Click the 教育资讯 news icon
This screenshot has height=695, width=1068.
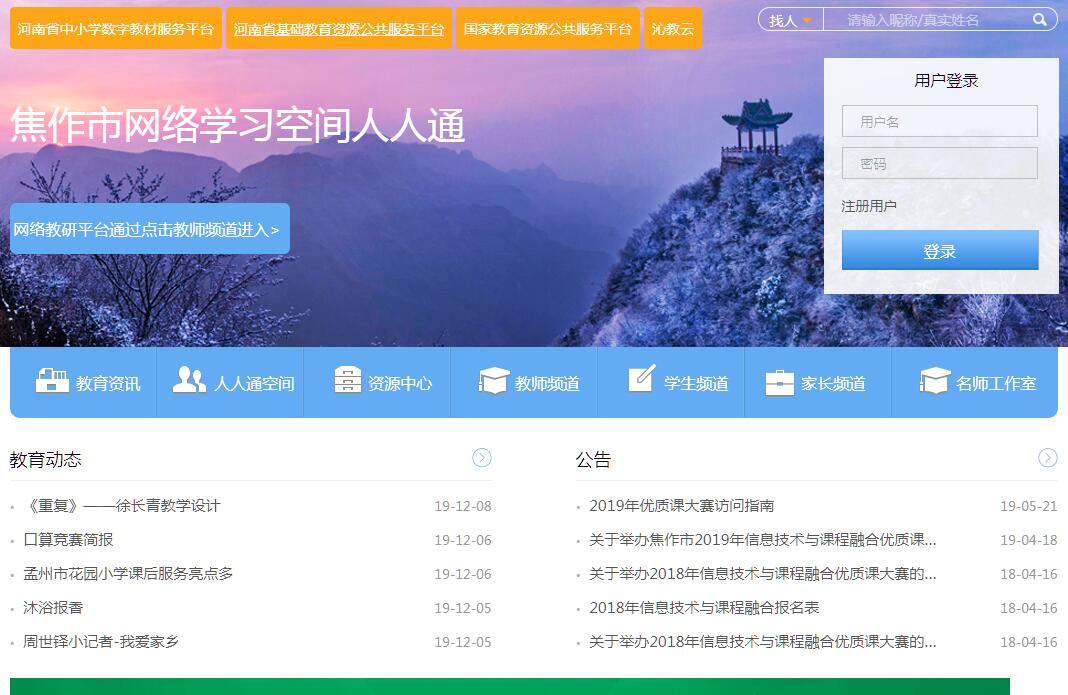tap(52, 381)
